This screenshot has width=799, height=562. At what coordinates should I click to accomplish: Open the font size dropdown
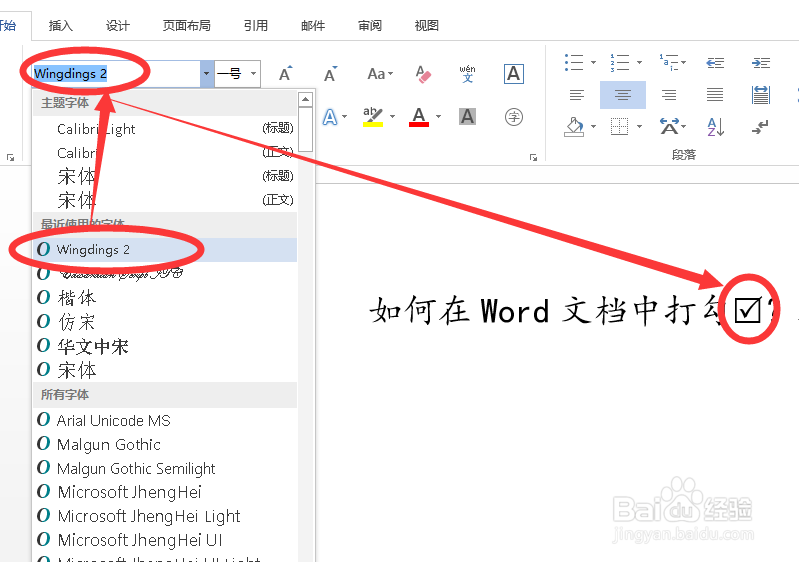click(x=253, y=74)
